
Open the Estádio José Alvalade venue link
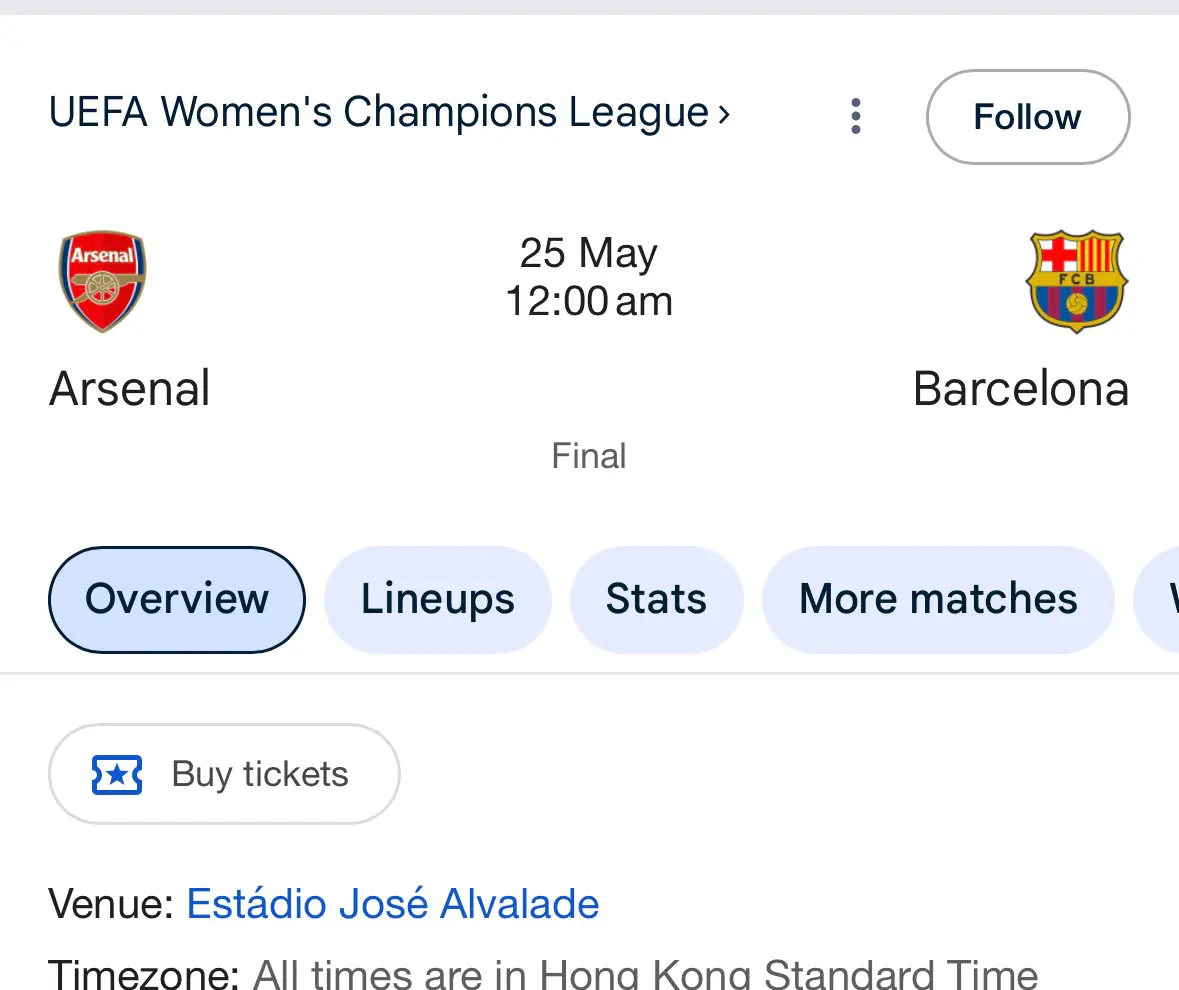point(392,903)
